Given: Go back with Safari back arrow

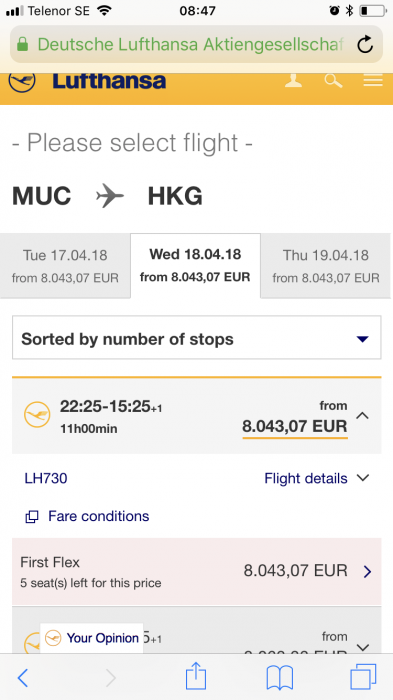Looking at the screenshot, I should [23, 678].
